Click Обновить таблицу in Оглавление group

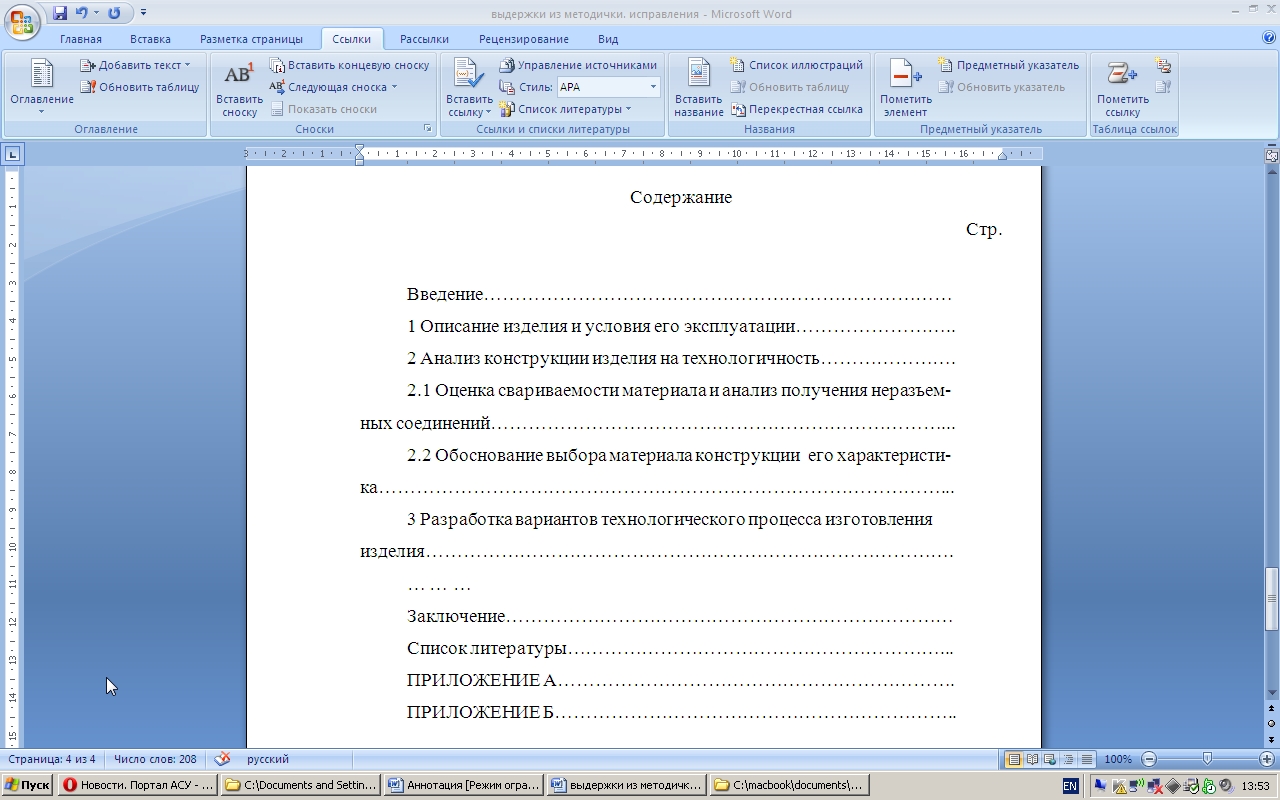[140, 87]
